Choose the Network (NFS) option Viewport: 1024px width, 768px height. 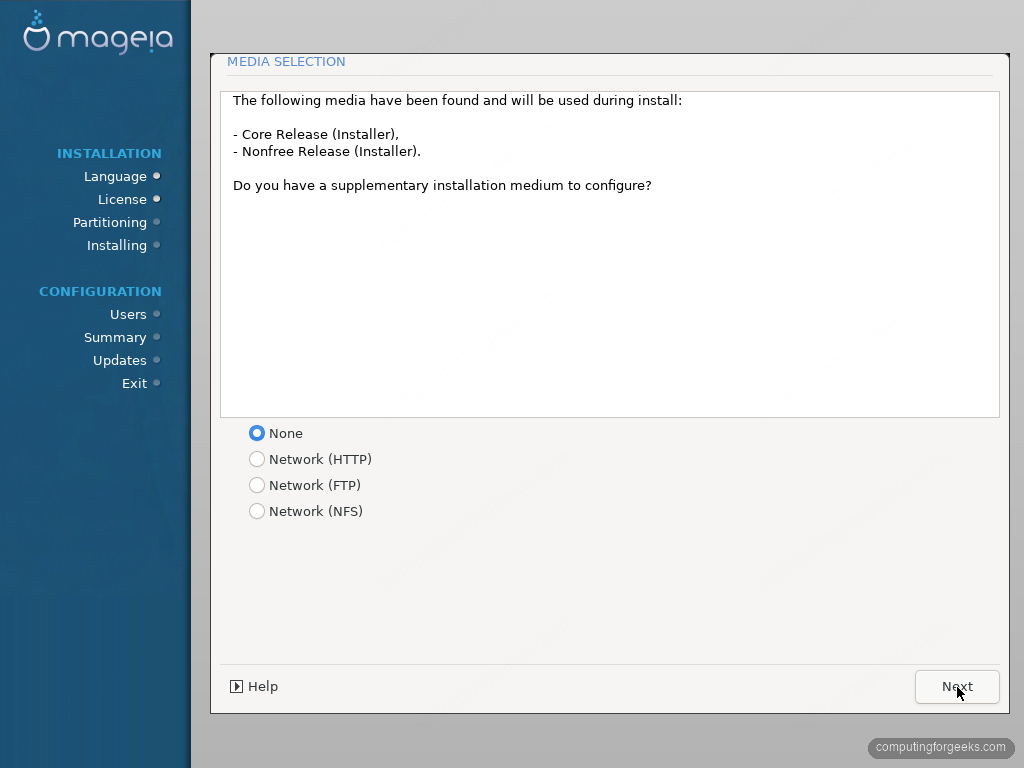point(257,511)
